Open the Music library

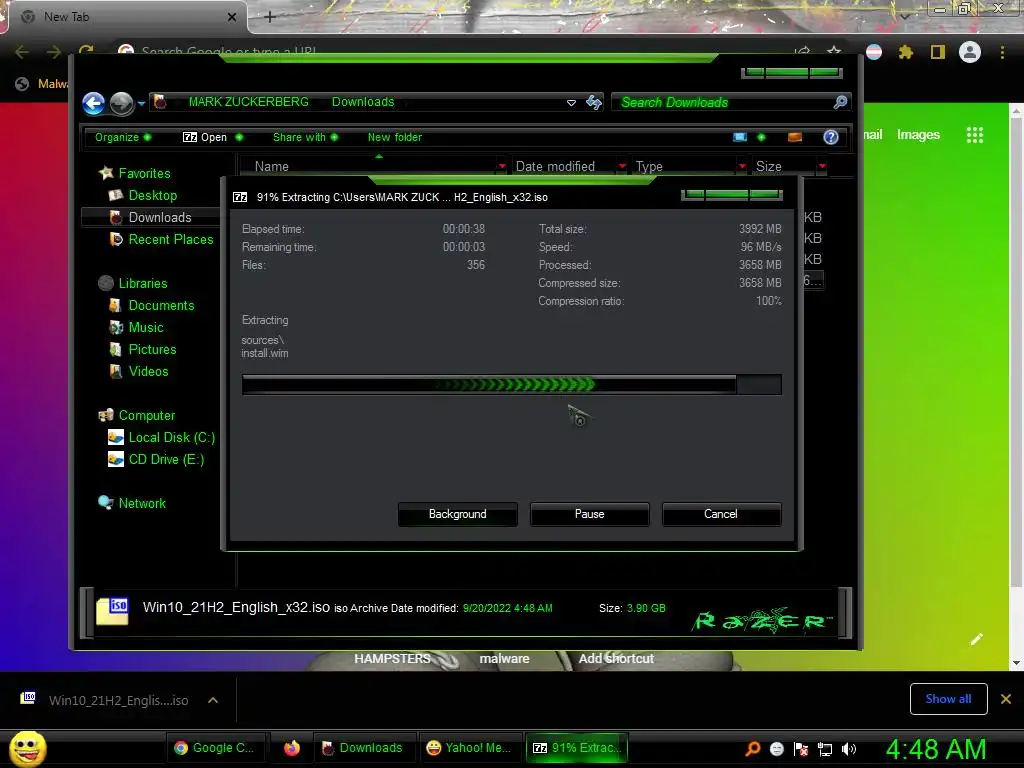pos(136,327)
